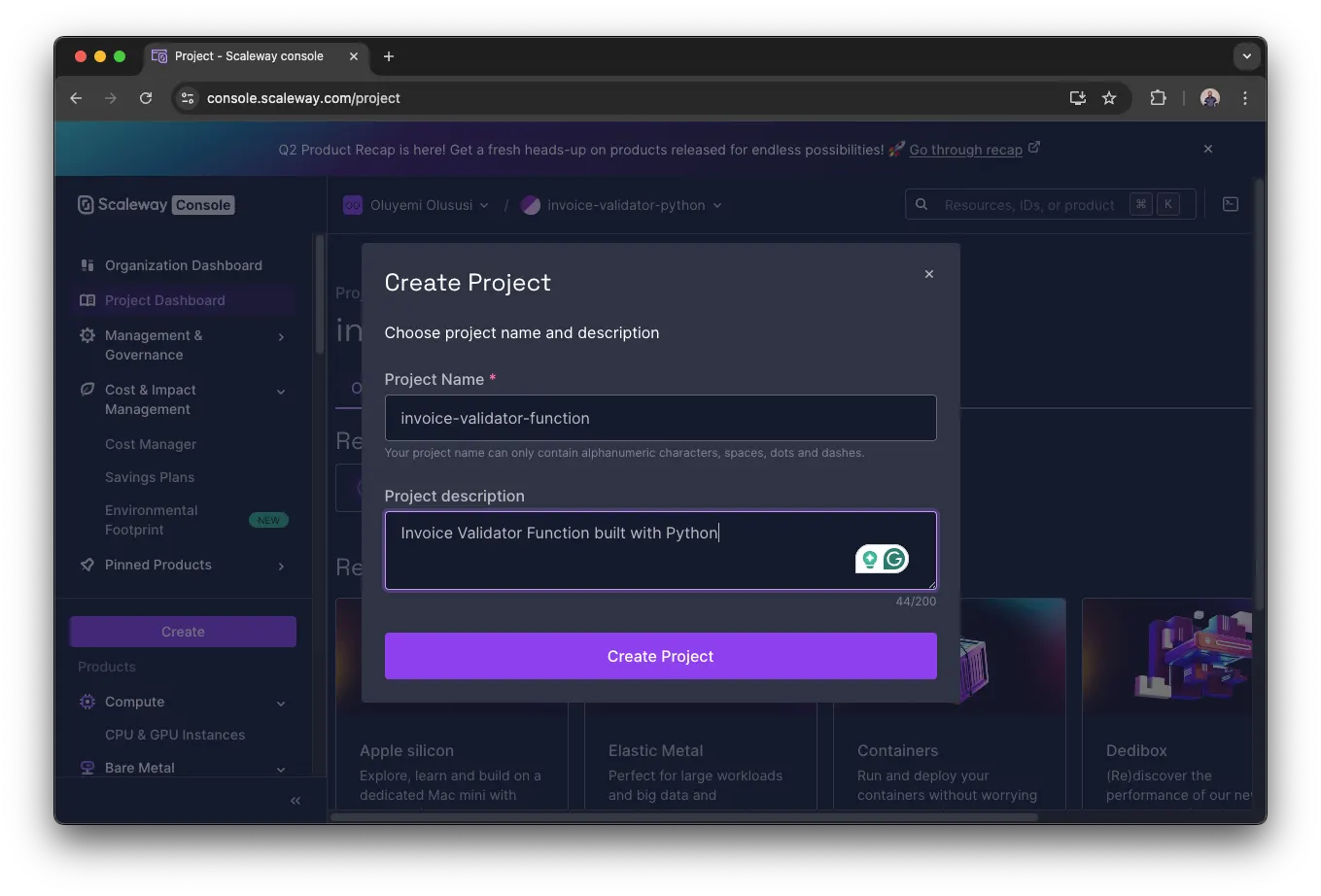View site information icon in address bar
The width and height of the screenshot is (1321, 896).
point(189,98)
